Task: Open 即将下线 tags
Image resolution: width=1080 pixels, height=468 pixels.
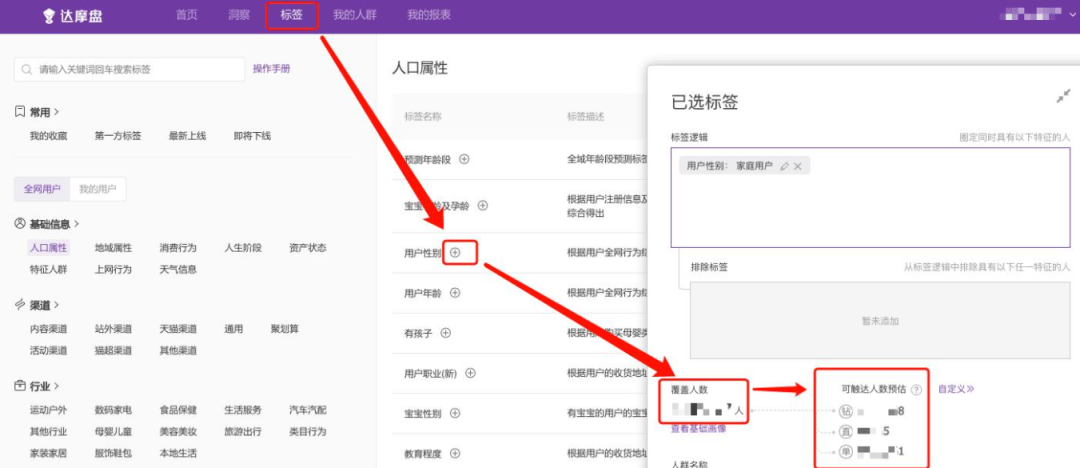Action: (x=252, y=136)
